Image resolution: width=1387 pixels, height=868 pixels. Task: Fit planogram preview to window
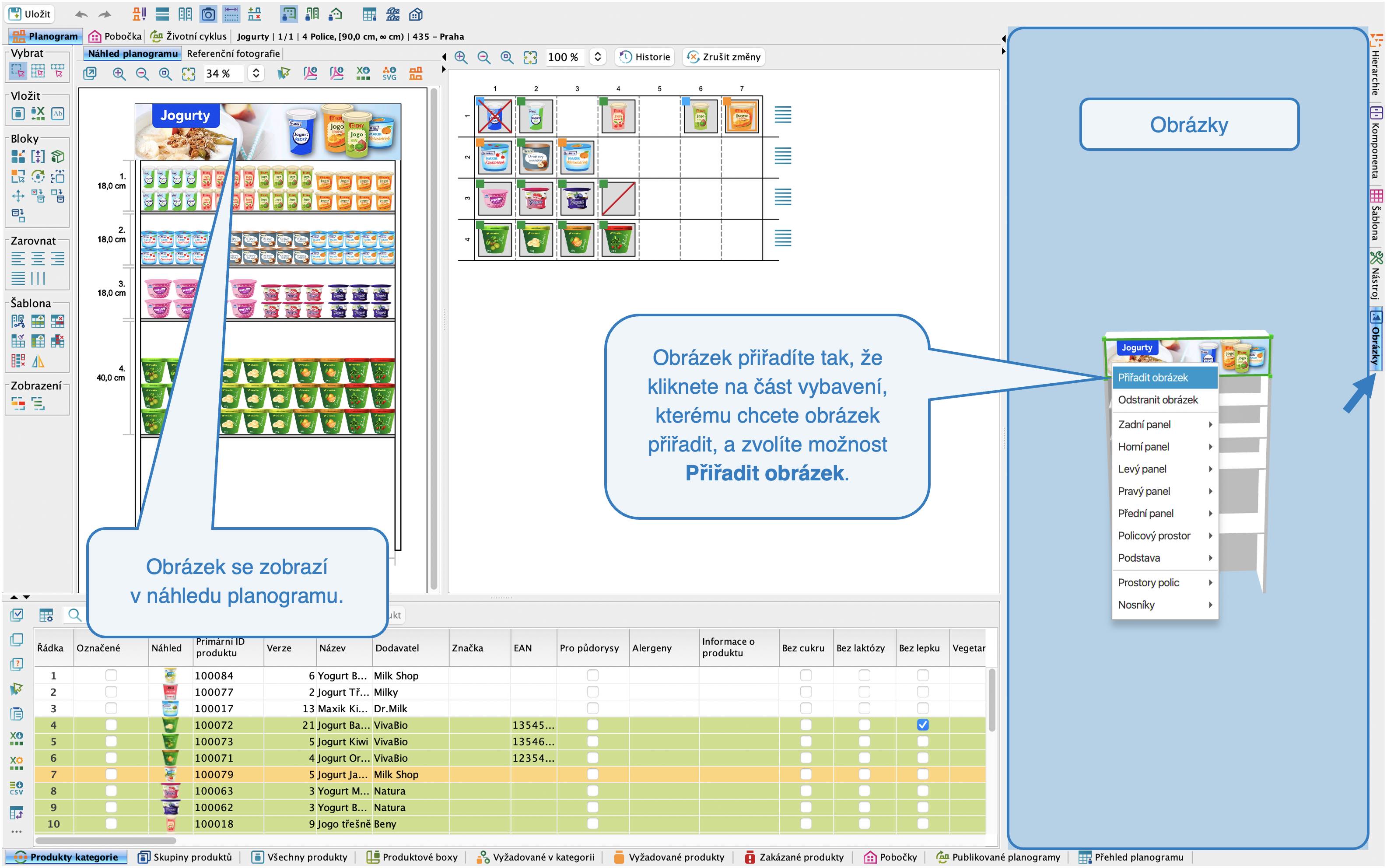[x=188, y=73]
